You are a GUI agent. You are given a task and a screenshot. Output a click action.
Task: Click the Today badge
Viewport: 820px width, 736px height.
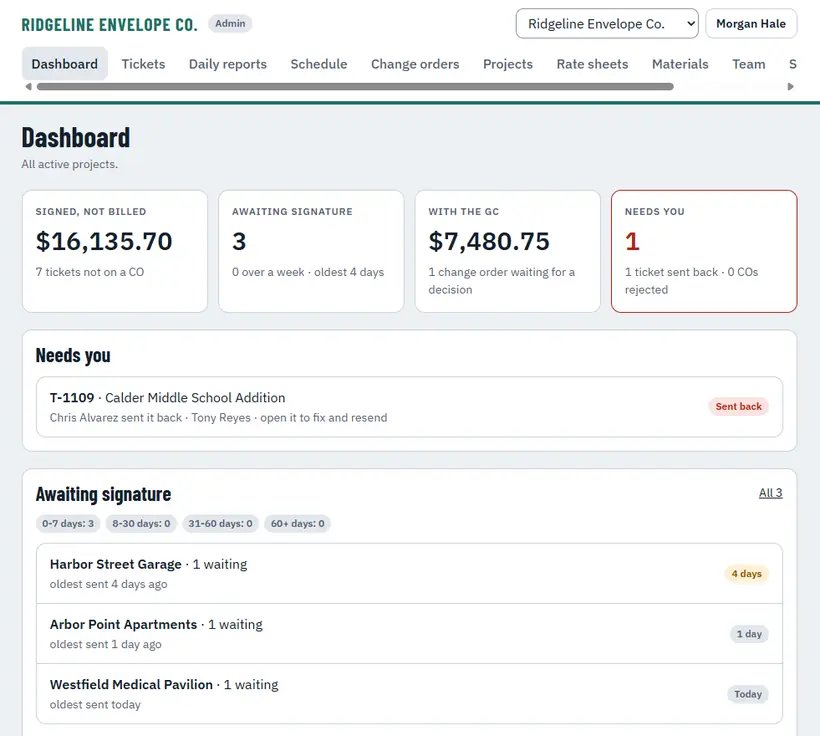coord(748,694)
